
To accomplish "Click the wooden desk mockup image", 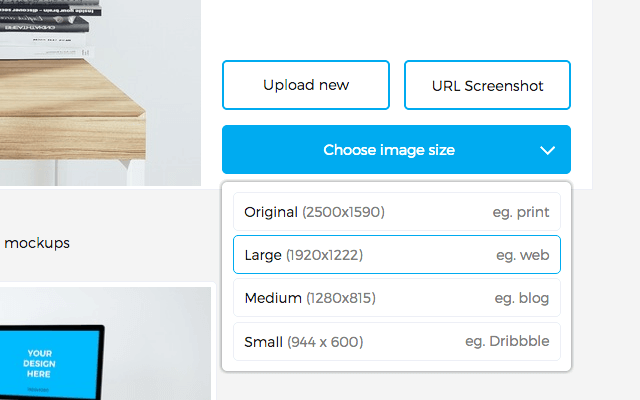I will (x=100, y=93).
